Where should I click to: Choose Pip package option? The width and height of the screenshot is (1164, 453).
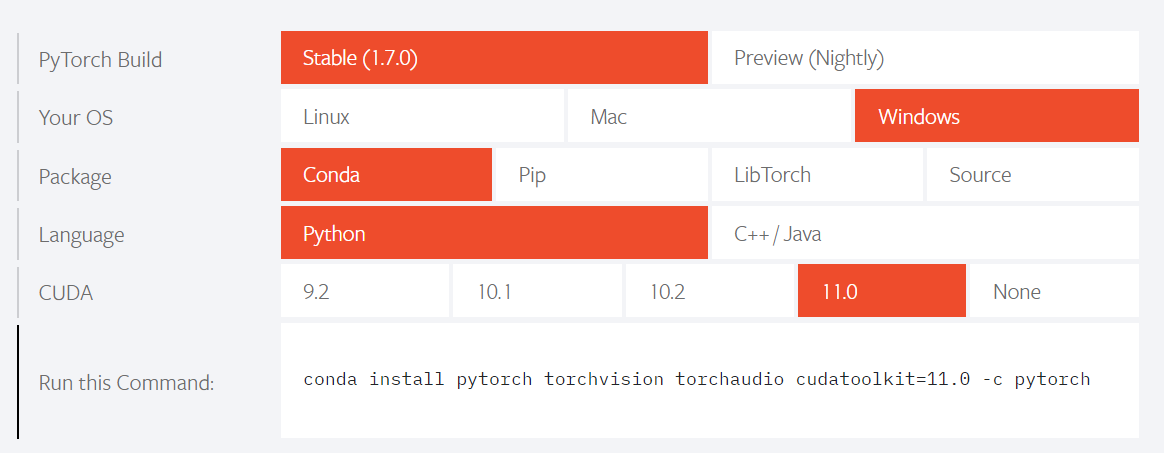(x=602, y=175)
